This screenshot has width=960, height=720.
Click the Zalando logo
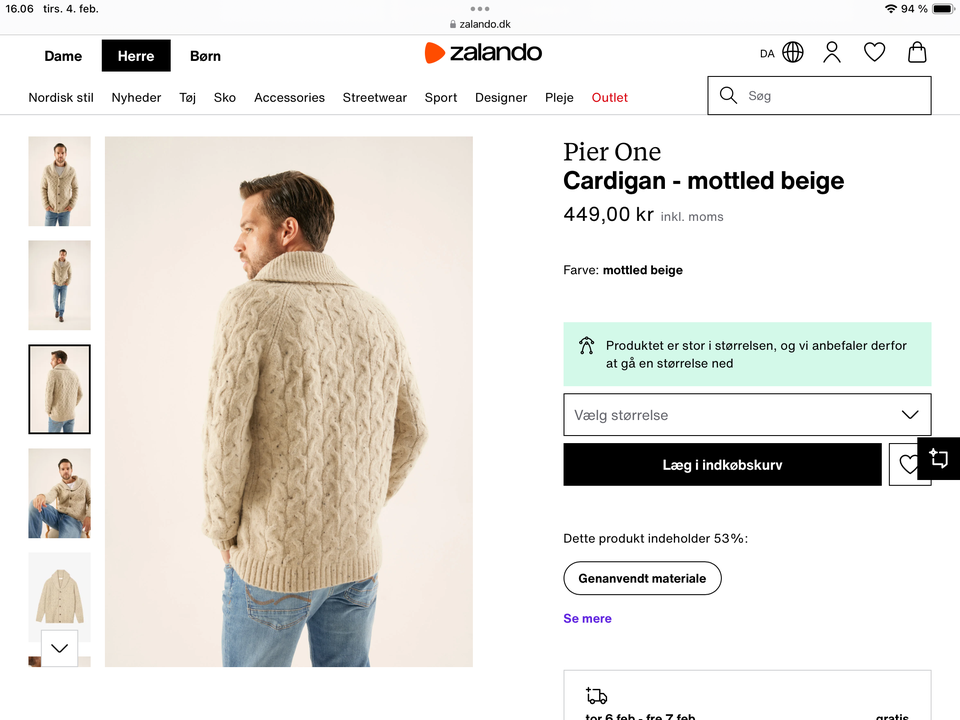coord(483,53)
